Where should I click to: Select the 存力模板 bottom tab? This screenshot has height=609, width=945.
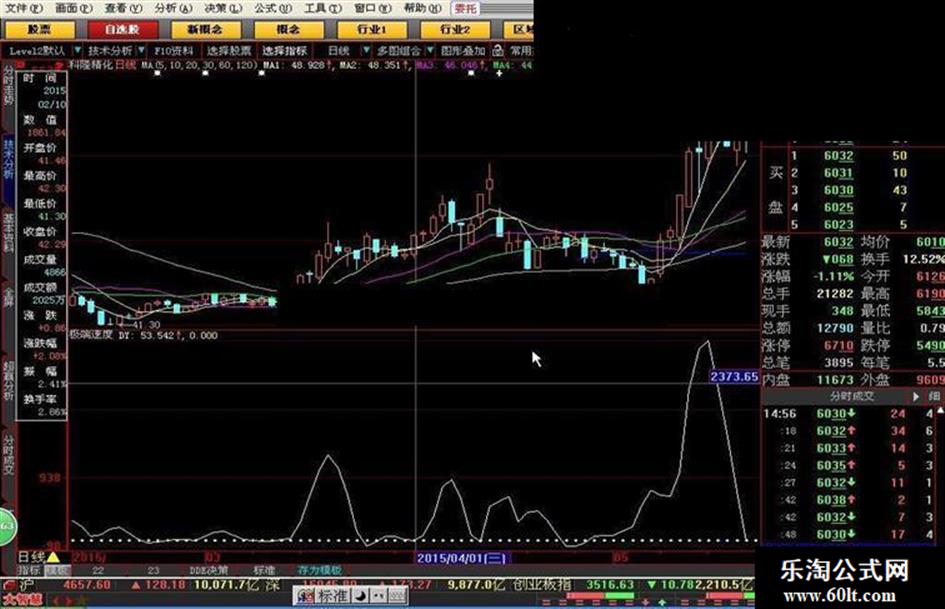coord(319,570)
